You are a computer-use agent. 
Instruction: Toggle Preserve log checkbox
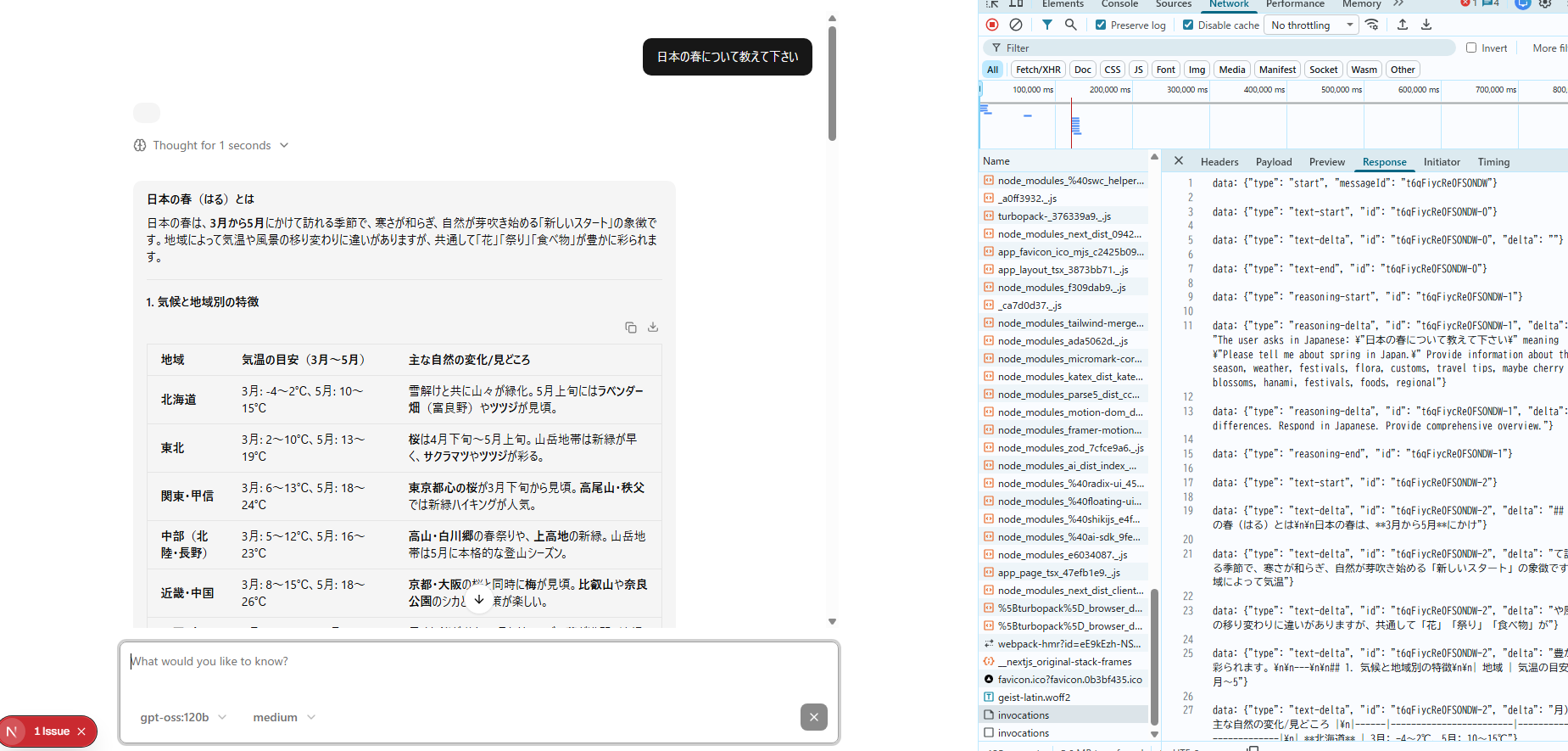click(x=1101, y=25)
